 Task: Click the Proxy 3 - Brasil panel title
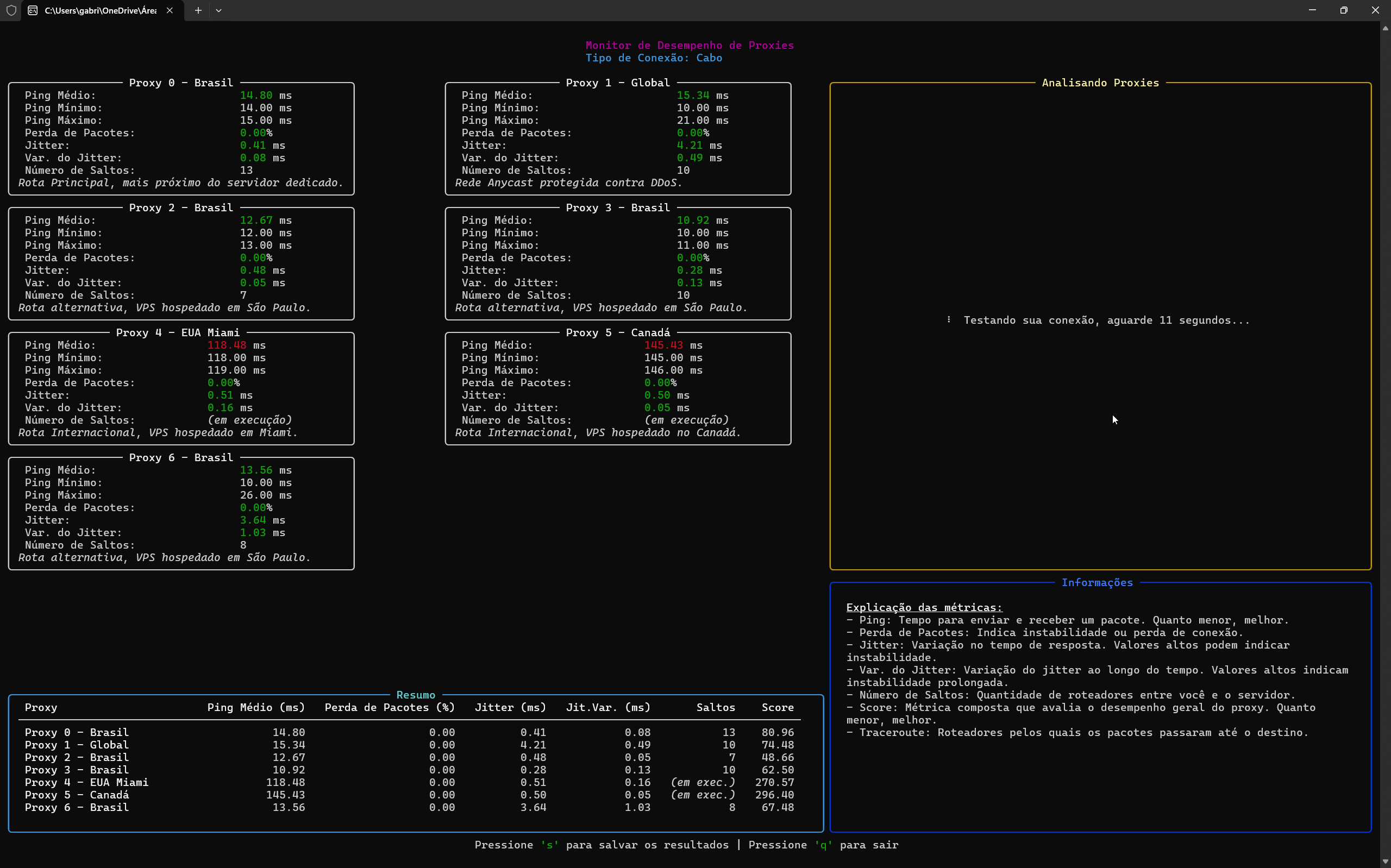click(618, 208)
